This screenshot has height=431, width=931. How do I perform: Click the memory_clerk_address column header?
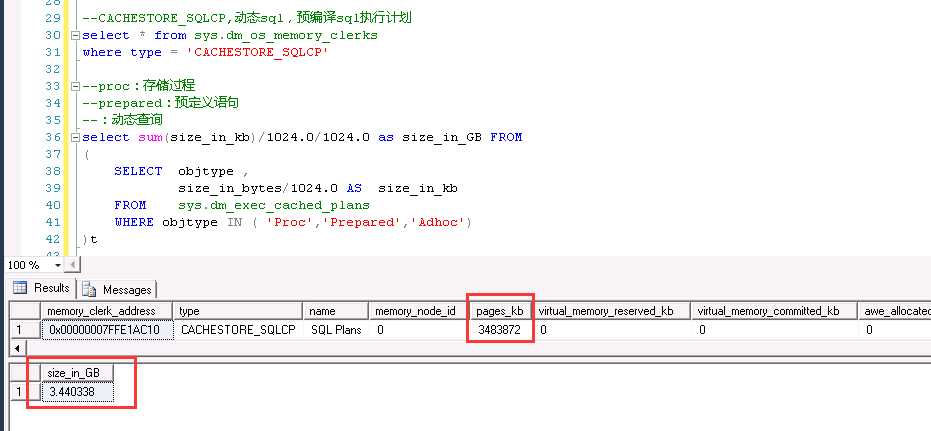tap(107, 311)
